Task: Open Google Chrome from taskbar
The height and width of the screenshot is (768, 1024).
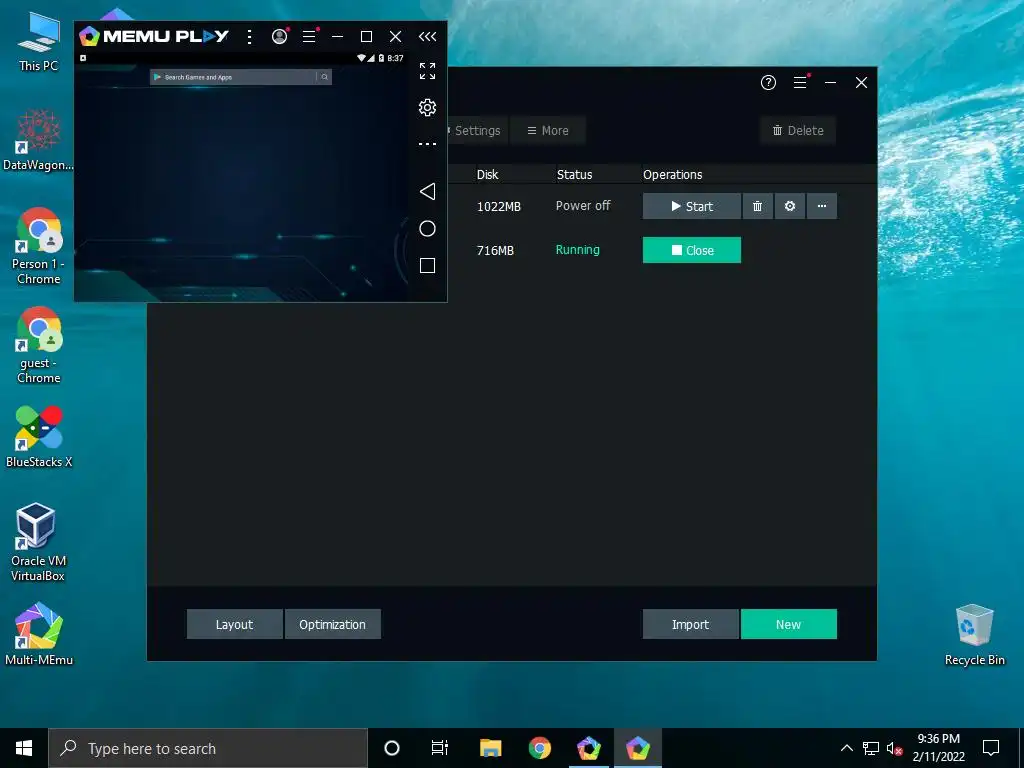Action: pyautogui.click(x=539, y=748)
